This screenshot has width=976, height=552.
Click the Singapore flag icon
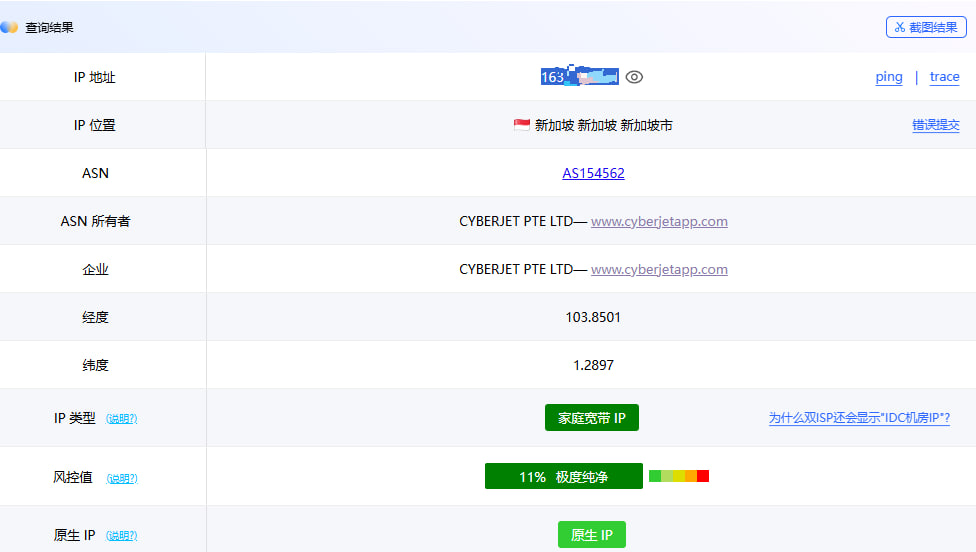521,125
